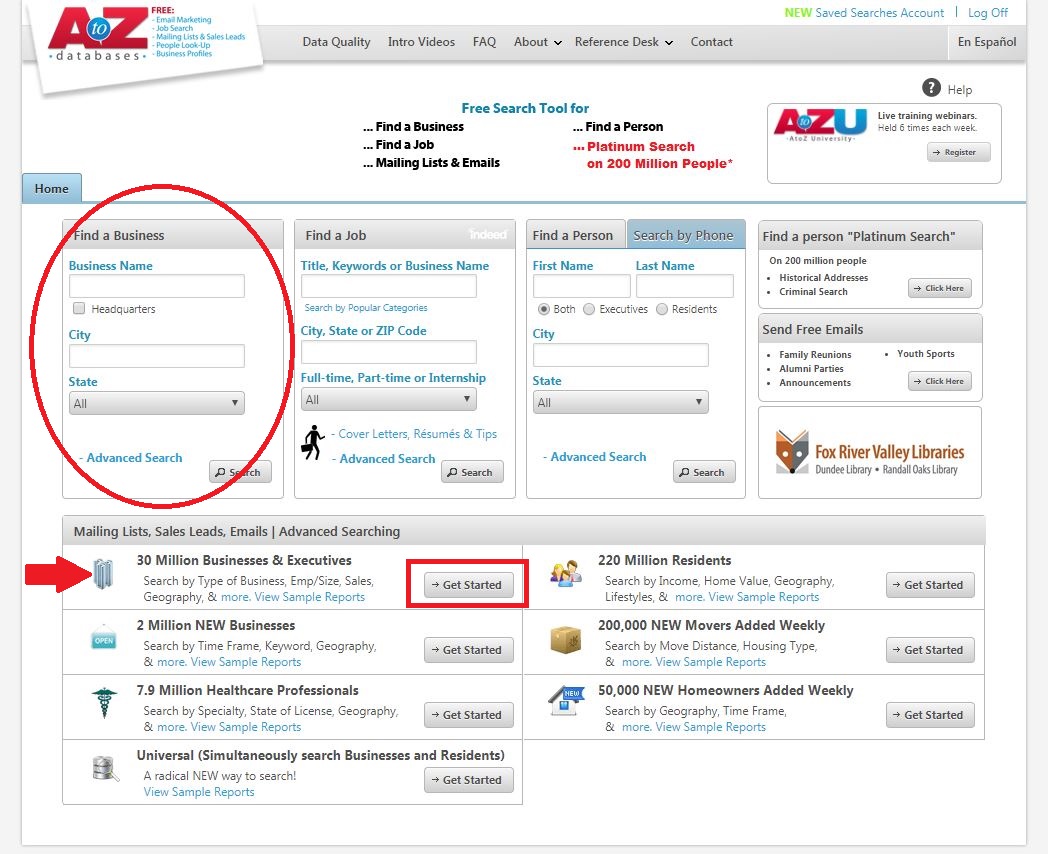Screen dimensions: 1048x854
Task: Click the New Homeowners house icon
Action: (x=566, y=702)
